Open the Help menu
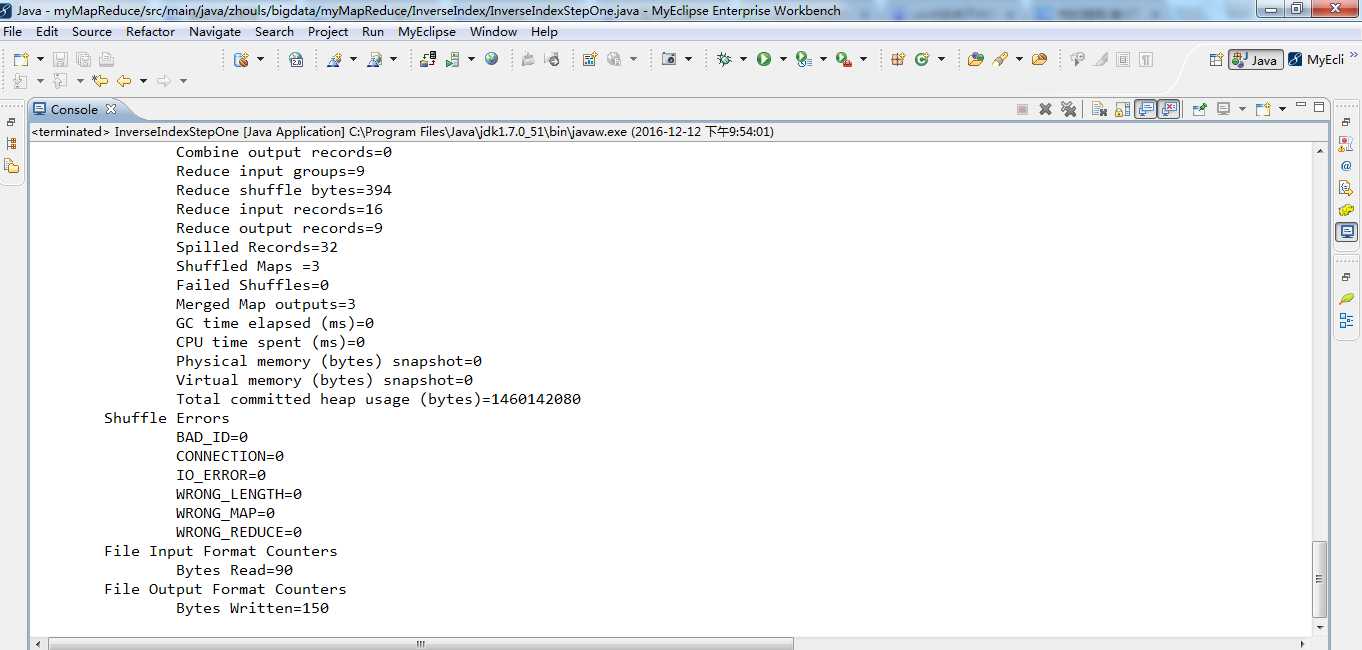The width and height of the screenshot is (1362, 650). tap(544, 31)
